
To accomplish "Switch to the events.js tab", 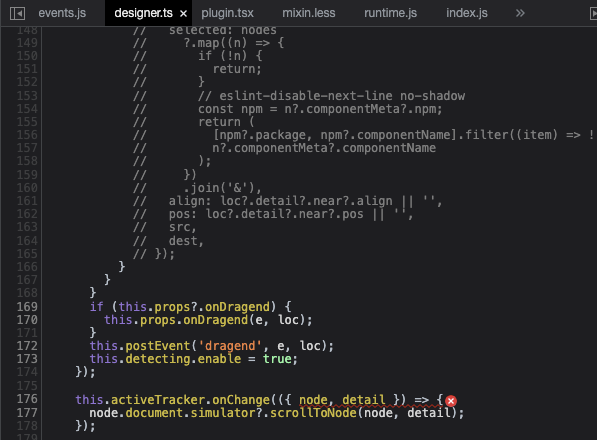I will (62, 13).
